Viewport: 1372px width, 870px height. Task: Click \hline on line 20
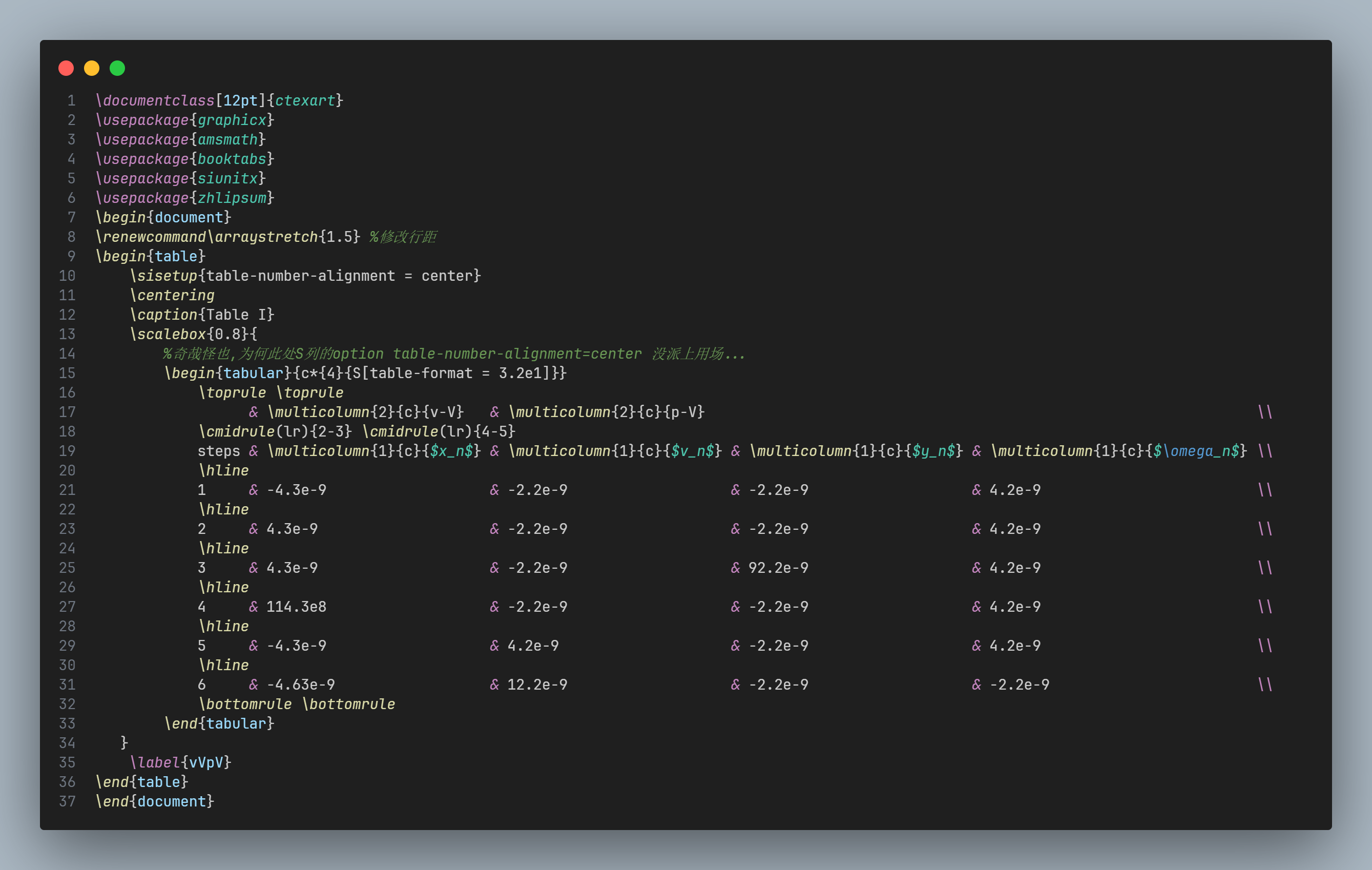(223, 470)
